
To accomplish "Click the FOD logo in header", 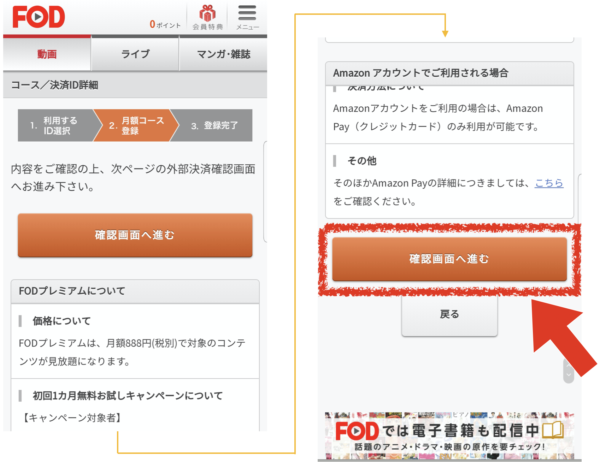I will point(39,17).
